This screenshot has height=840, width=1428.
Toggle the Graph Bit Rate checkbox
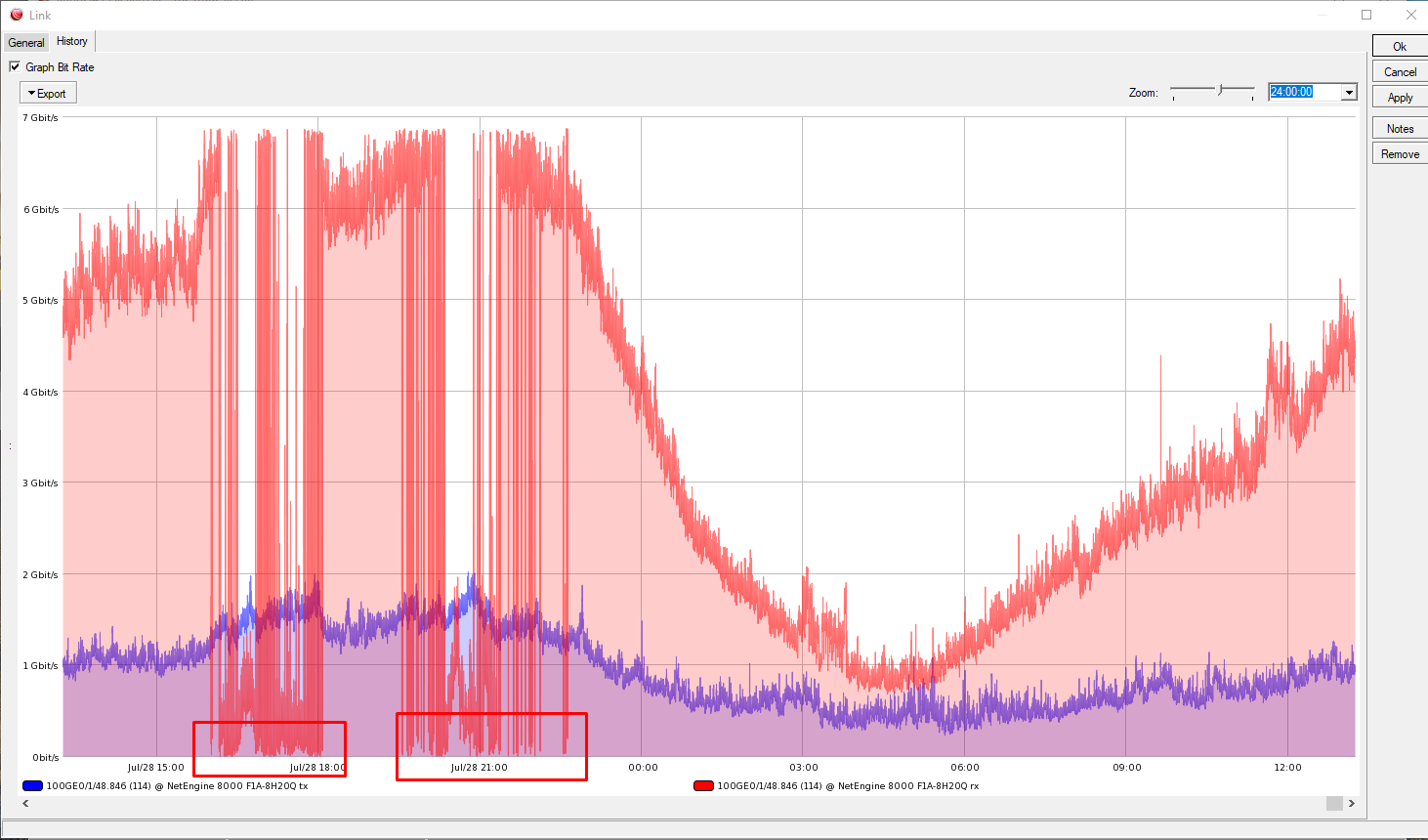15,66
